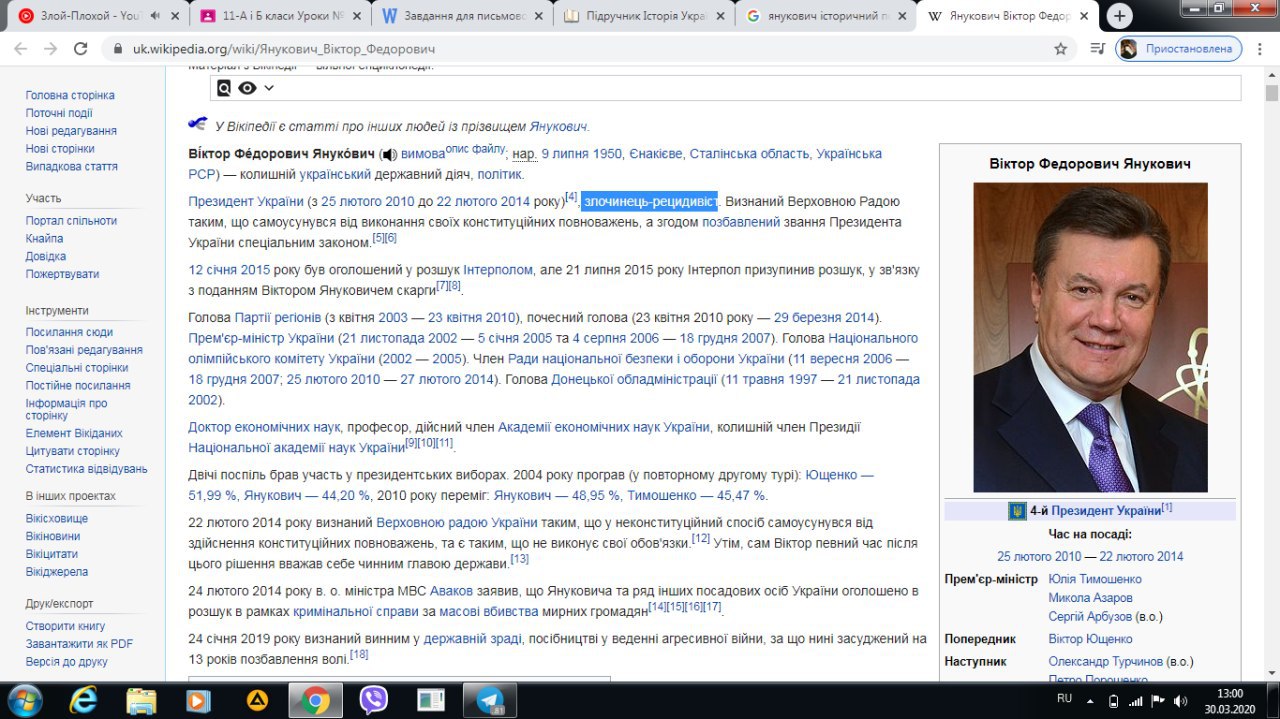The height and width of the screenshot is (719, 1280).
Task: Reload the Wikipedia page
Action: 81,49
